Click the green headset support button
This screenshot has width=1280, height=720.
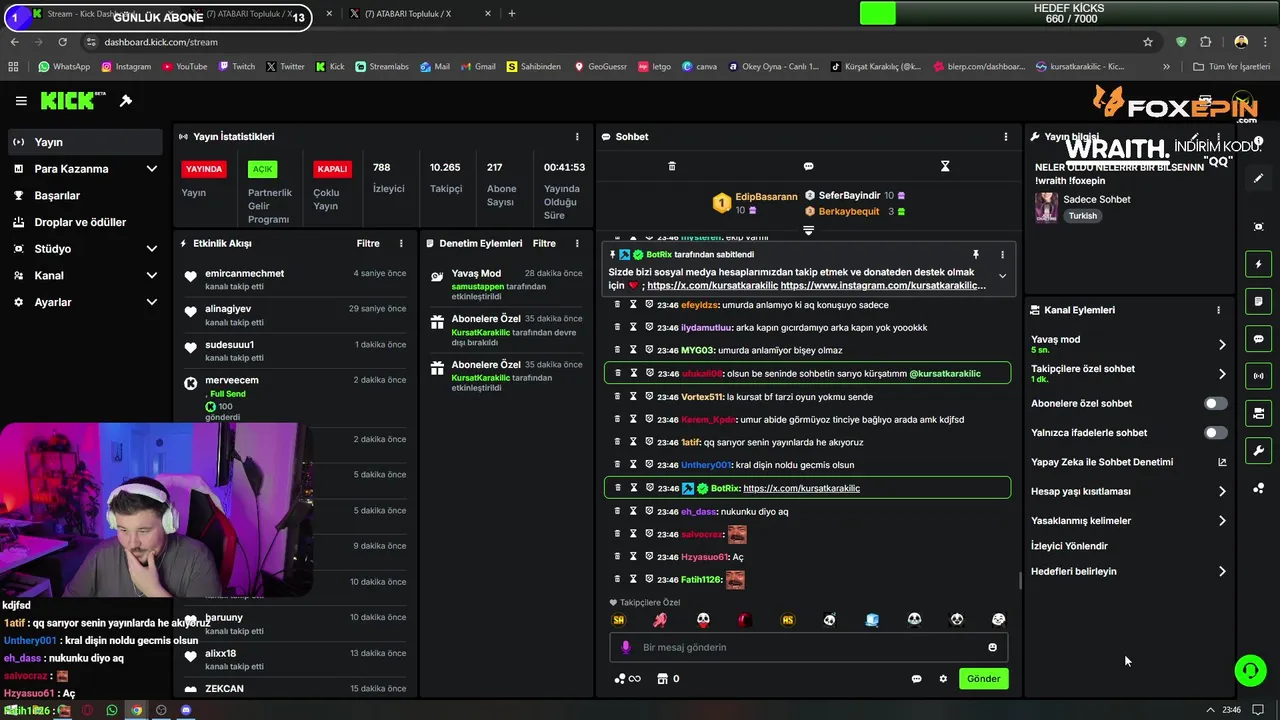(1250, 670)
